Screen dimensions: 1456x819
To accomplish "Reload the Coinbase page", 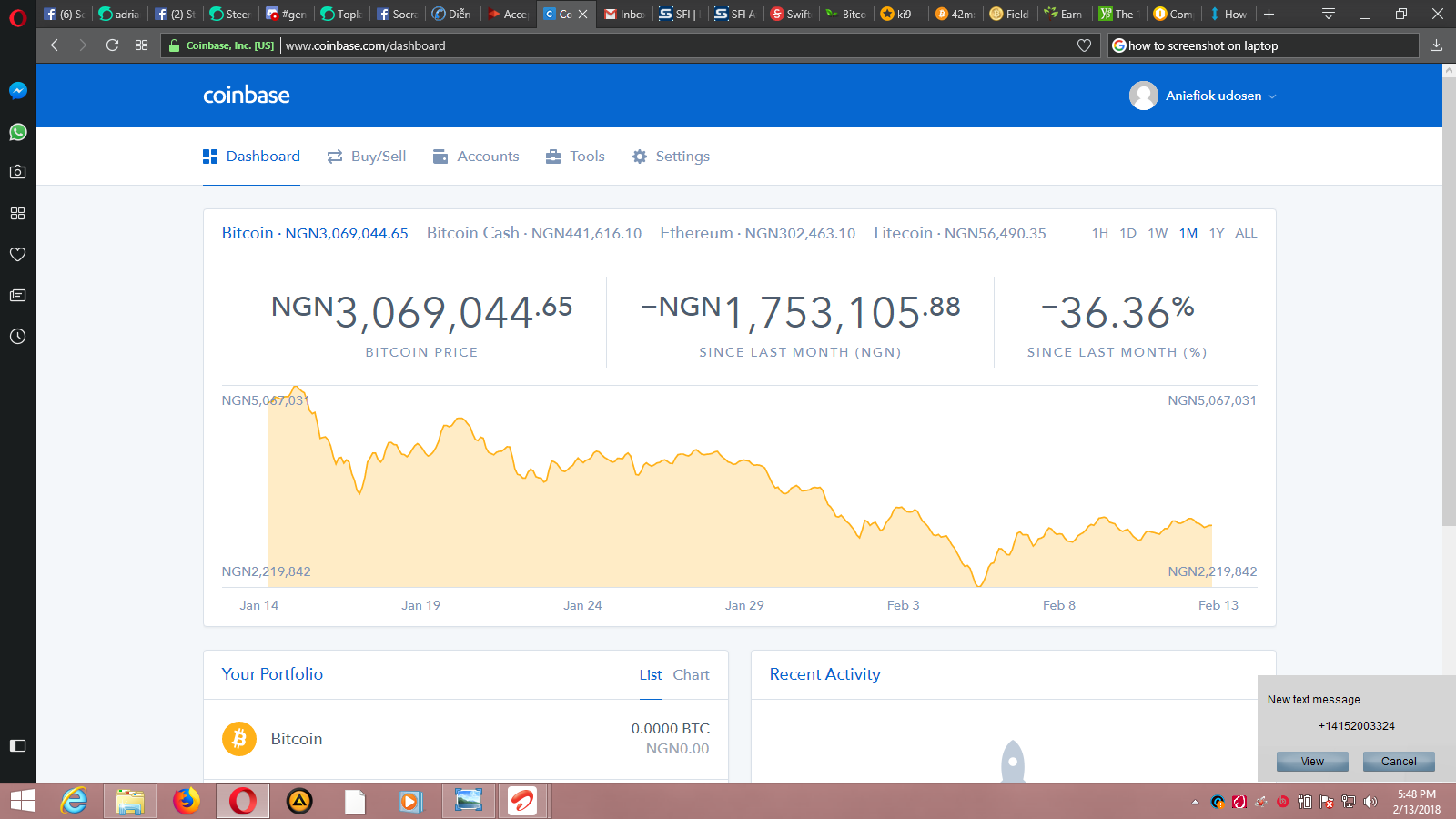I will click(x=112, y=45).
